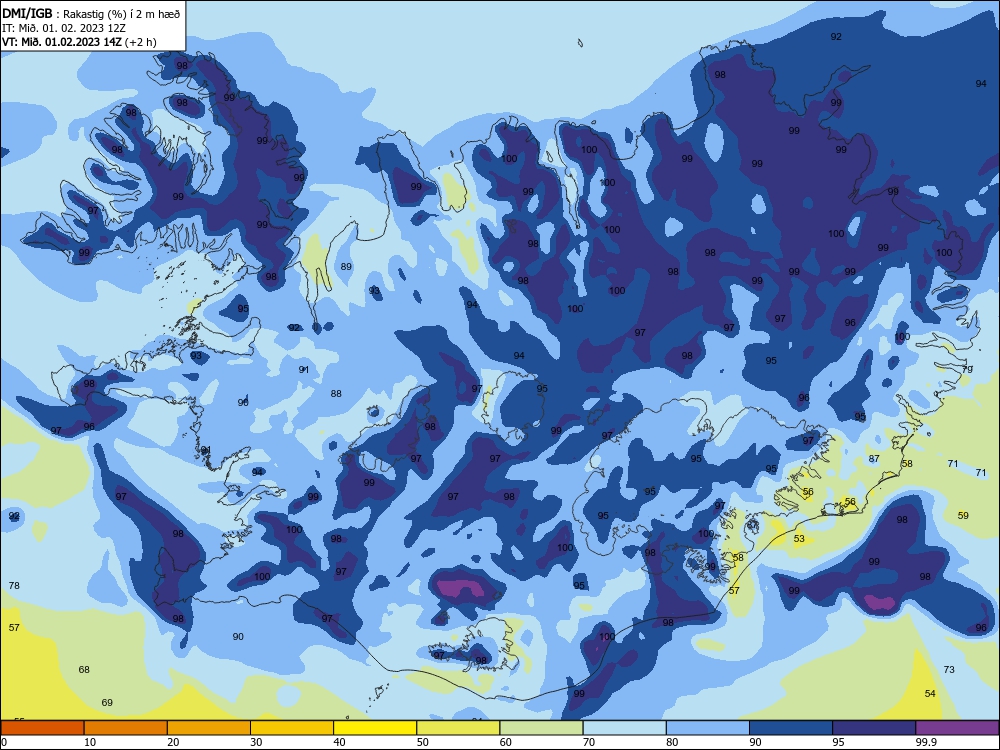Click the humidity value '73' on the map
This screenshot has width=1000, height=750.
(x=949, y=670)
